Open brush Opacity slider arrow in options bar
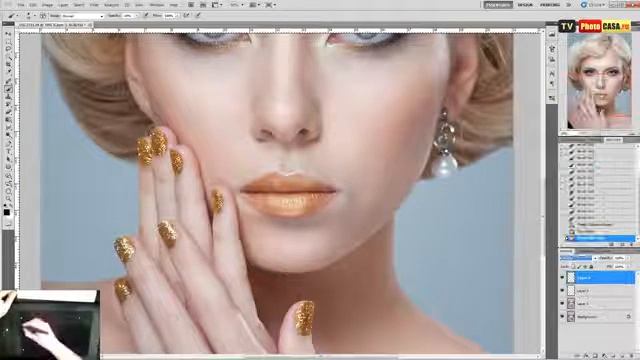This screenshot has height=360, width=640. [x=136, y=16]
